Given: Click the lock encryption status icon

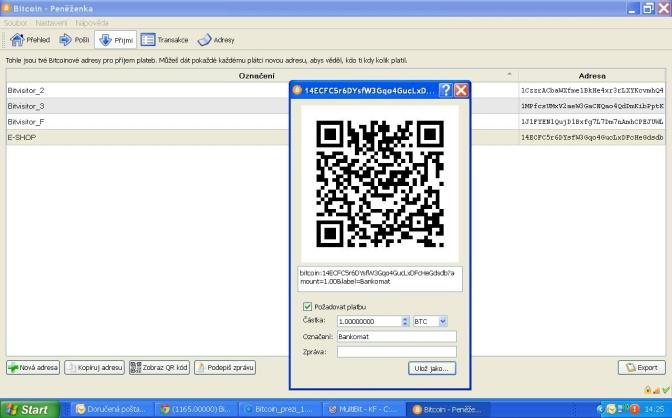Looking at the screenshot, I should click(x=648, y=390).
